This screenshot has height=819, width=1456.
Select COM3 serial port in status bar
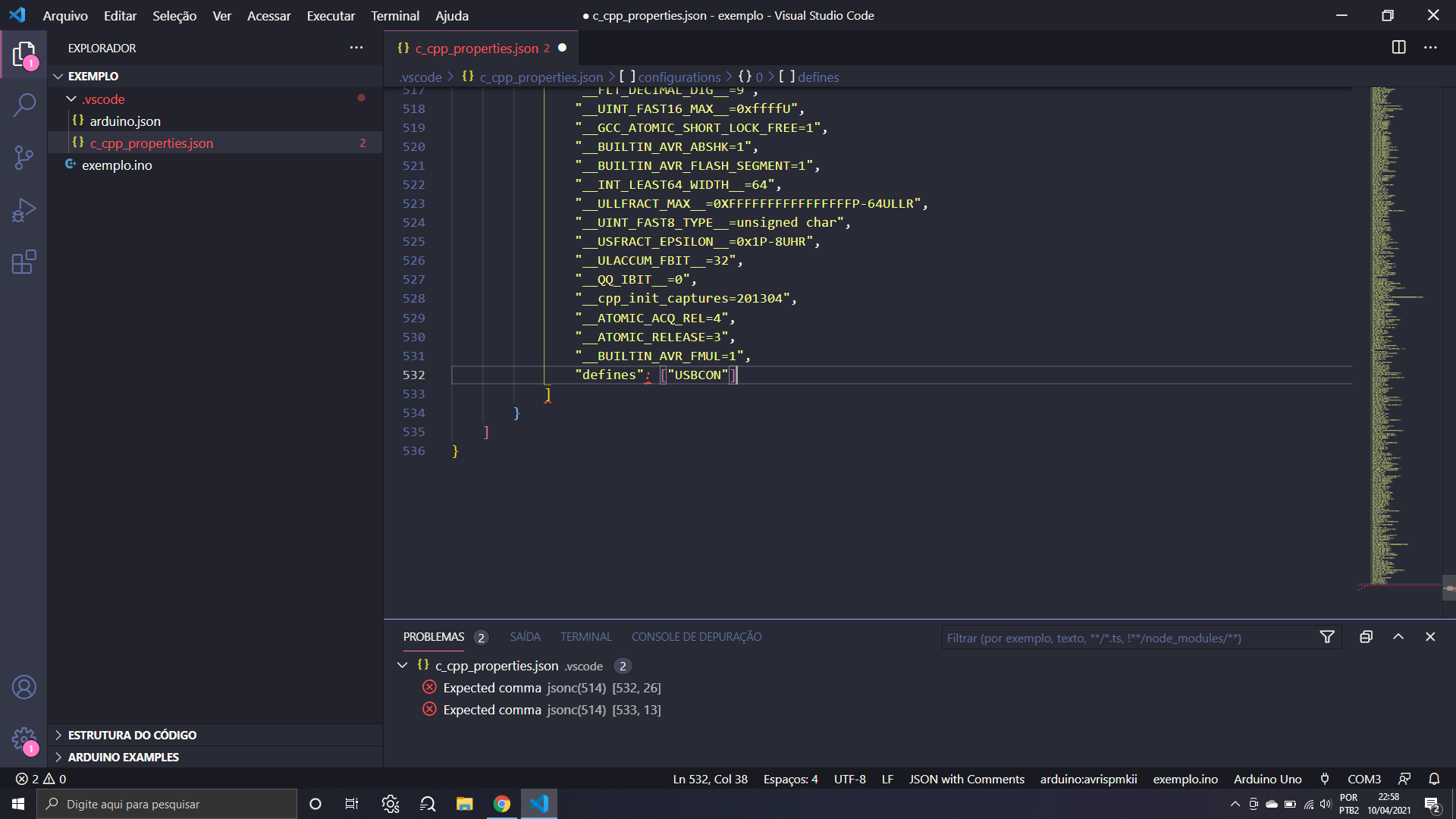click(1363, 779)
